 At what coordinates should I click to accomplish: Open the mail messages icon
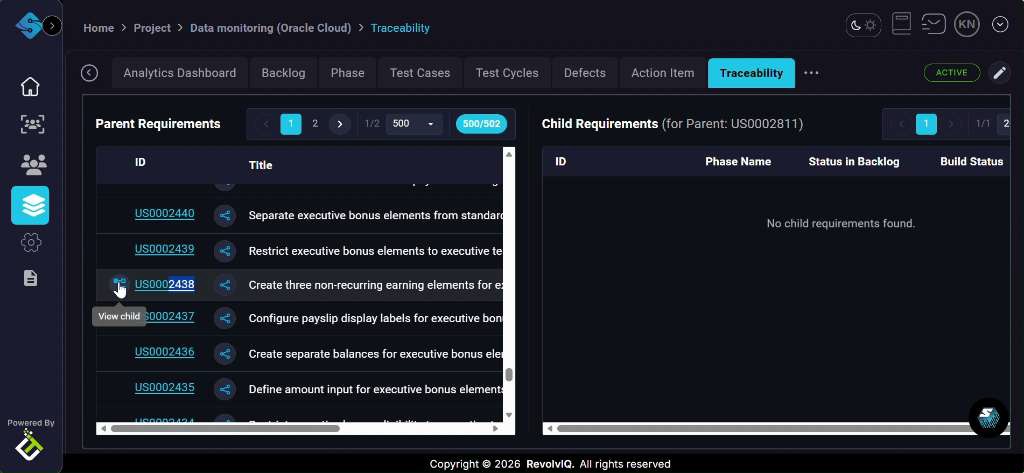(933, 25)
